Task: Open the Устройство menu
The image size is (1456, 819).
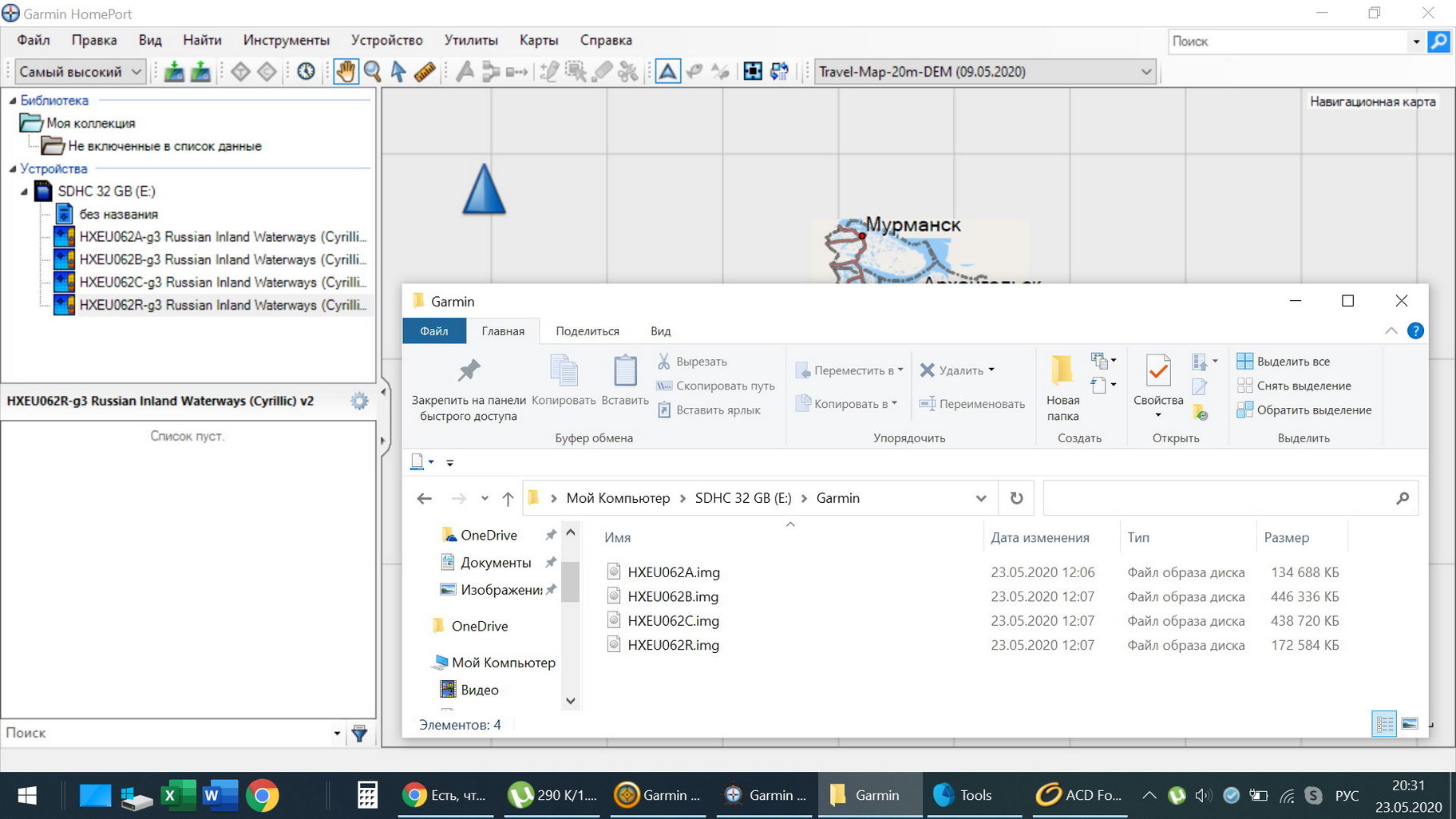Action: (x=387, y=40)
